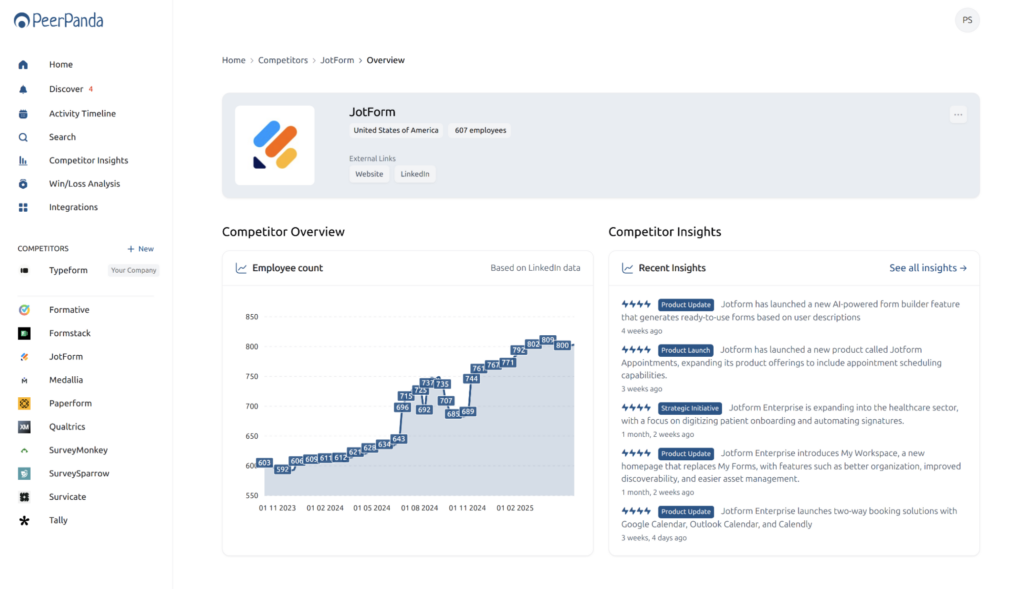Click the Your Company tag beside Typeform
Screen dimensions: 1024x589
tap(133, 269)
